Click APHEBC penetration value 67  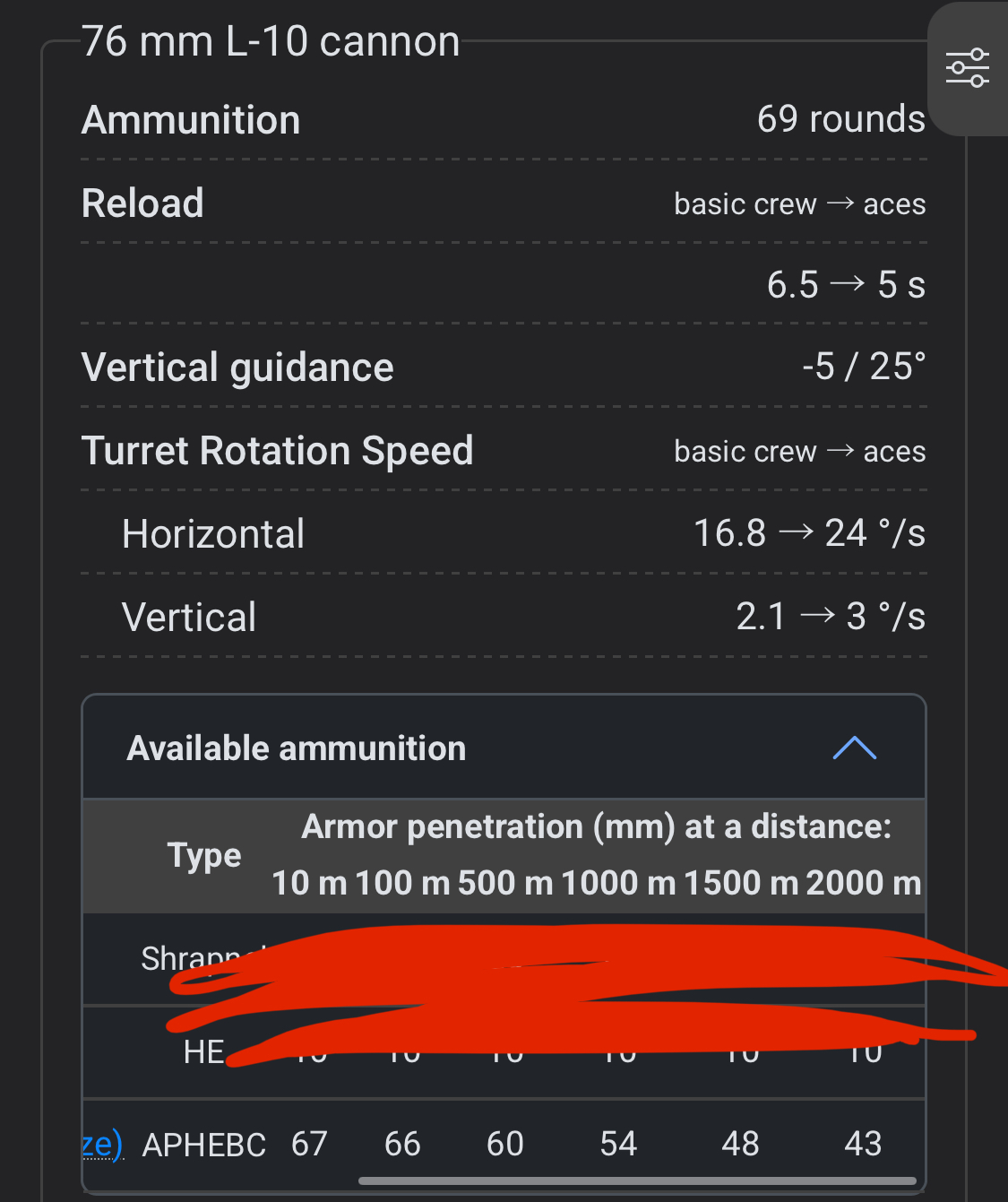coord(309,1145)
